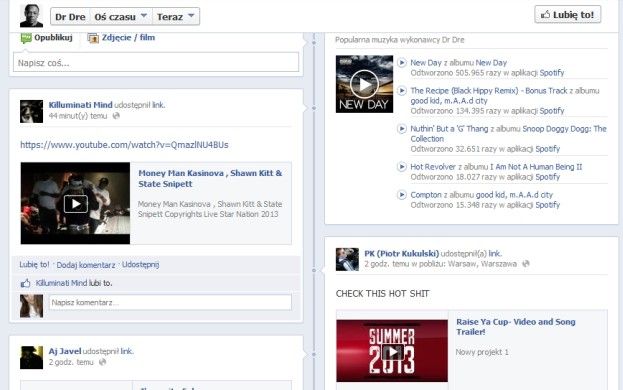
Task: Click globe privacy icon on Piotr Kukulski post
Action: tap(526, 264)
